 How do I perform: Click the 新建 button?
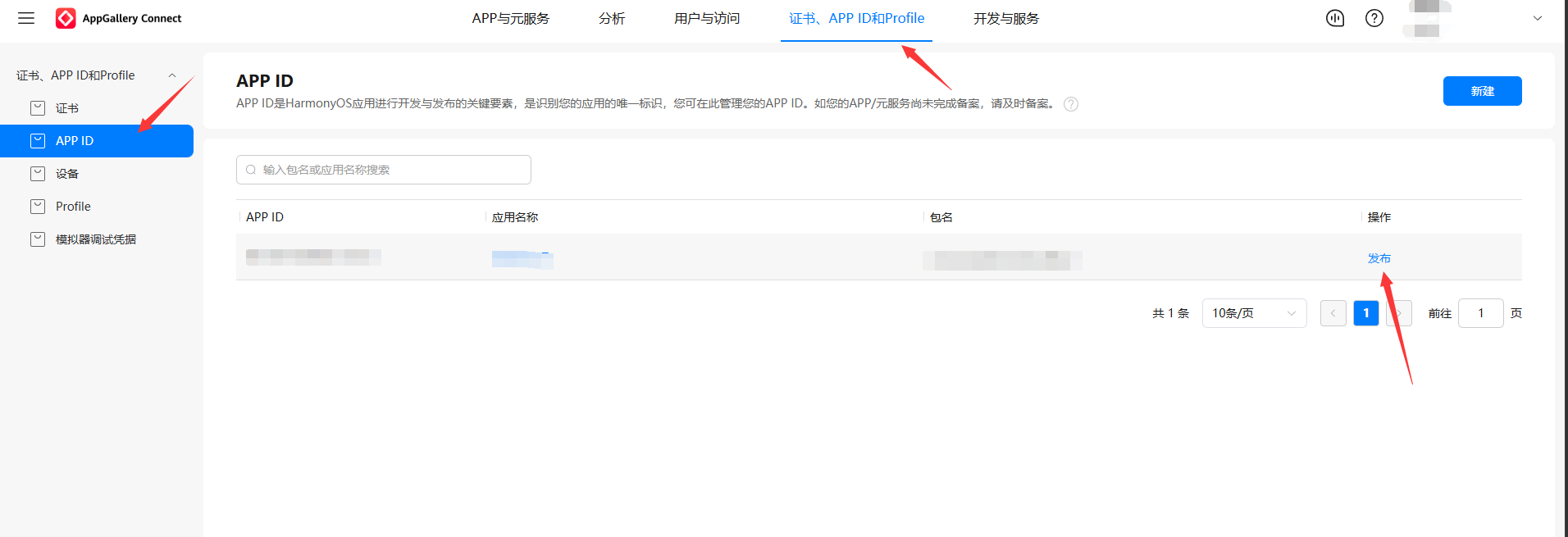[1482, 91]
